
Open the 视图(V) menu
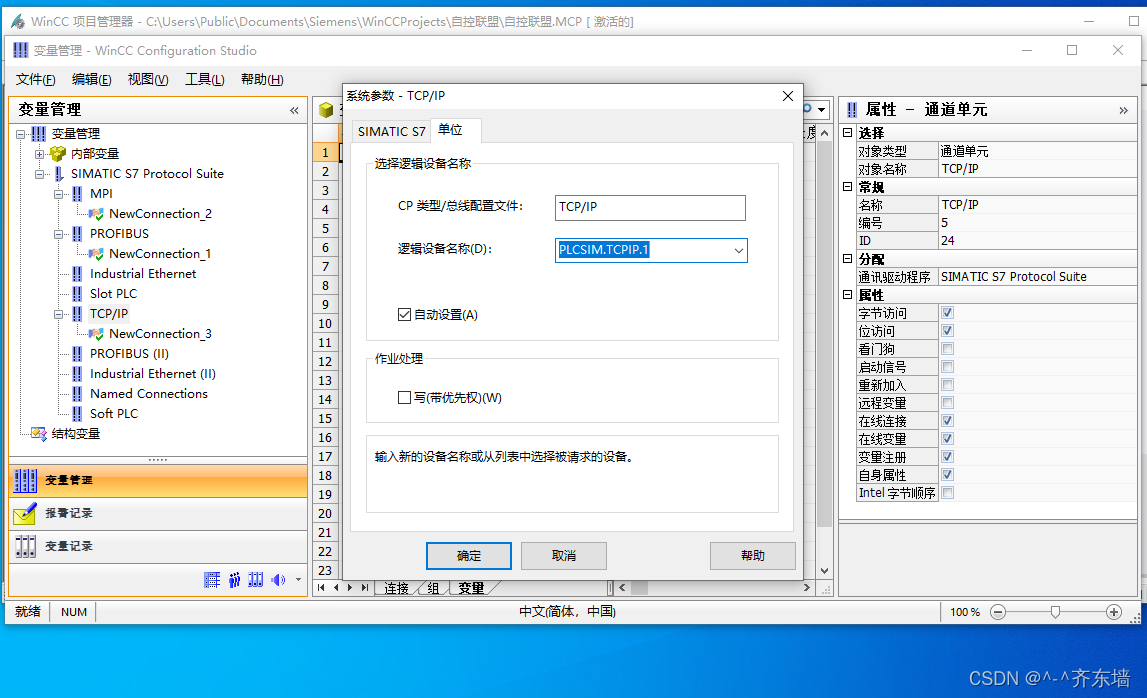tap(148, 79)
